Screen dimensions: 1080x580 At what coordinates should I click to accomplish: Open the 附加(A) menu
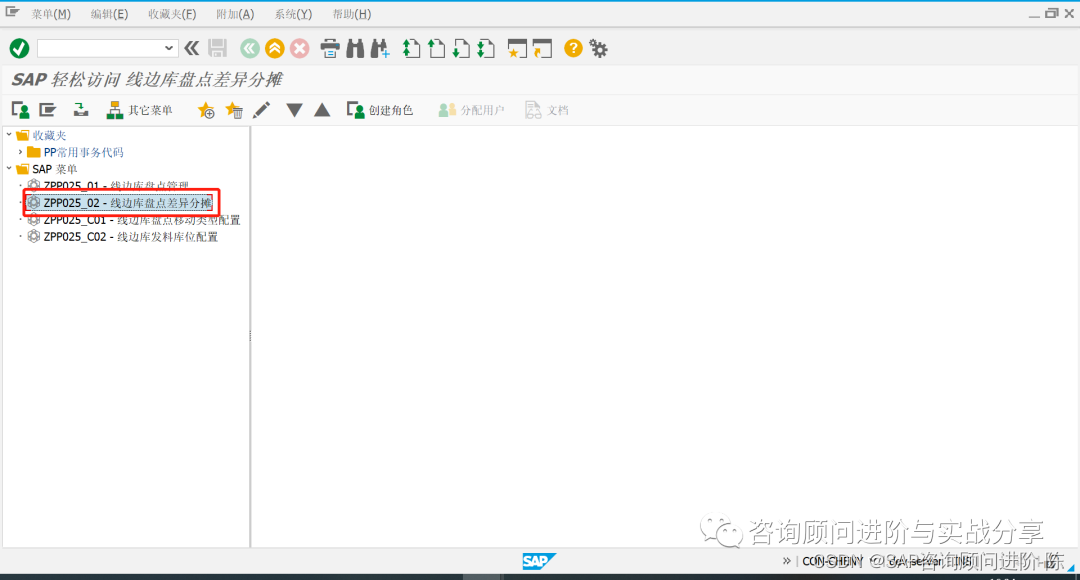coord(235,14)
